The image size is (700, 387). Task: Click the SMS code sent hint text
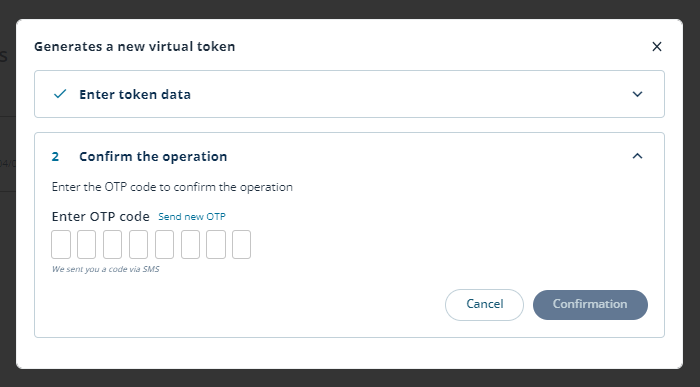coord(105,269)
